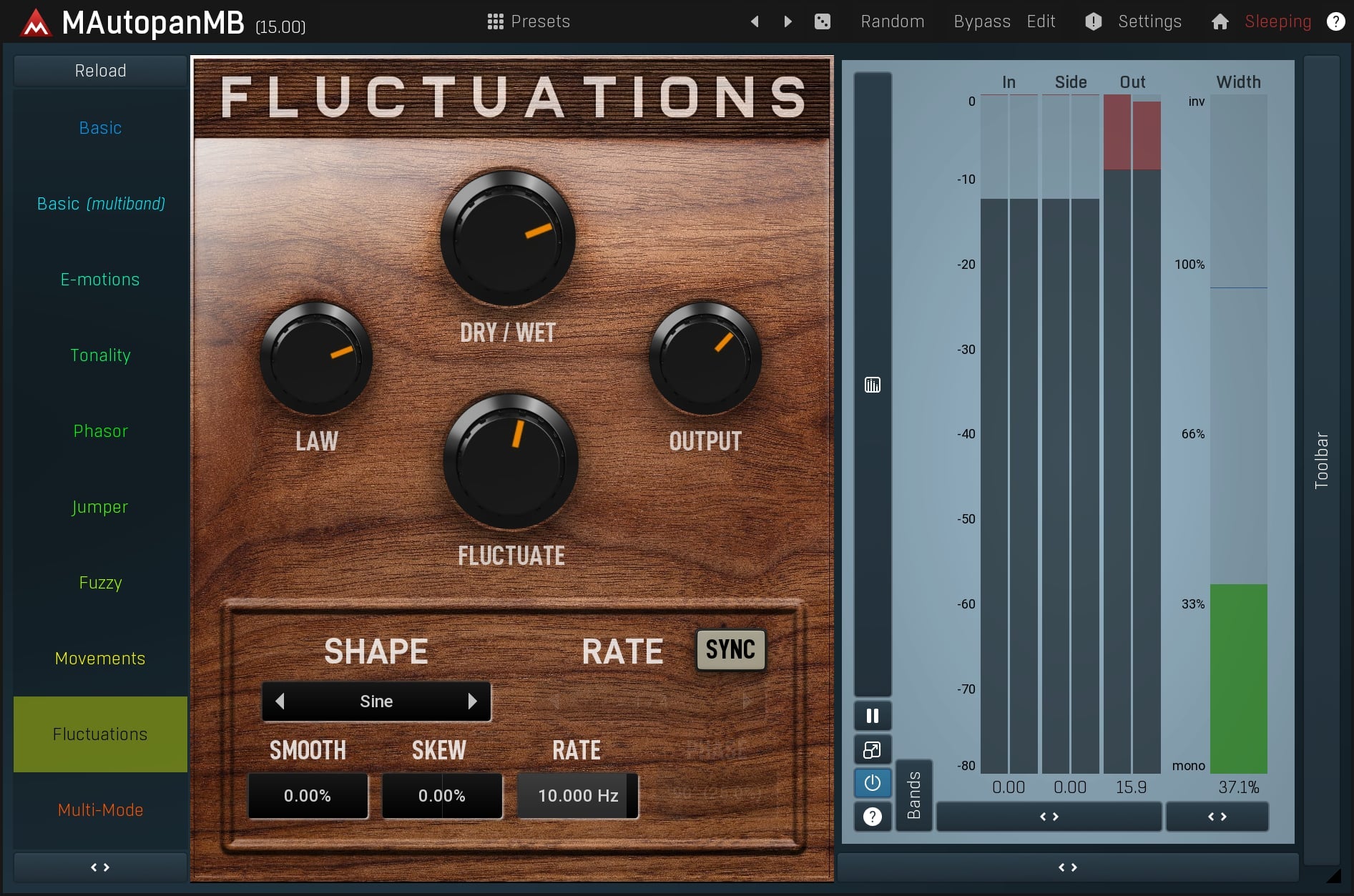
Task: Open Settings
Action: (1149, 21)
